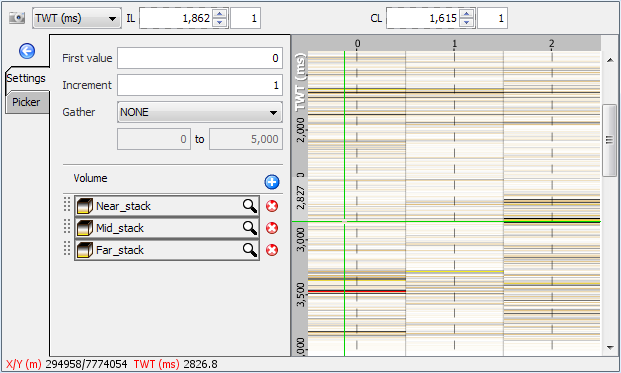Image resolution: width=621 pixels, height=373 pixels.
Task: Click the TWT 2826.8 readout in status bar
Action: (x=200, y=364)
